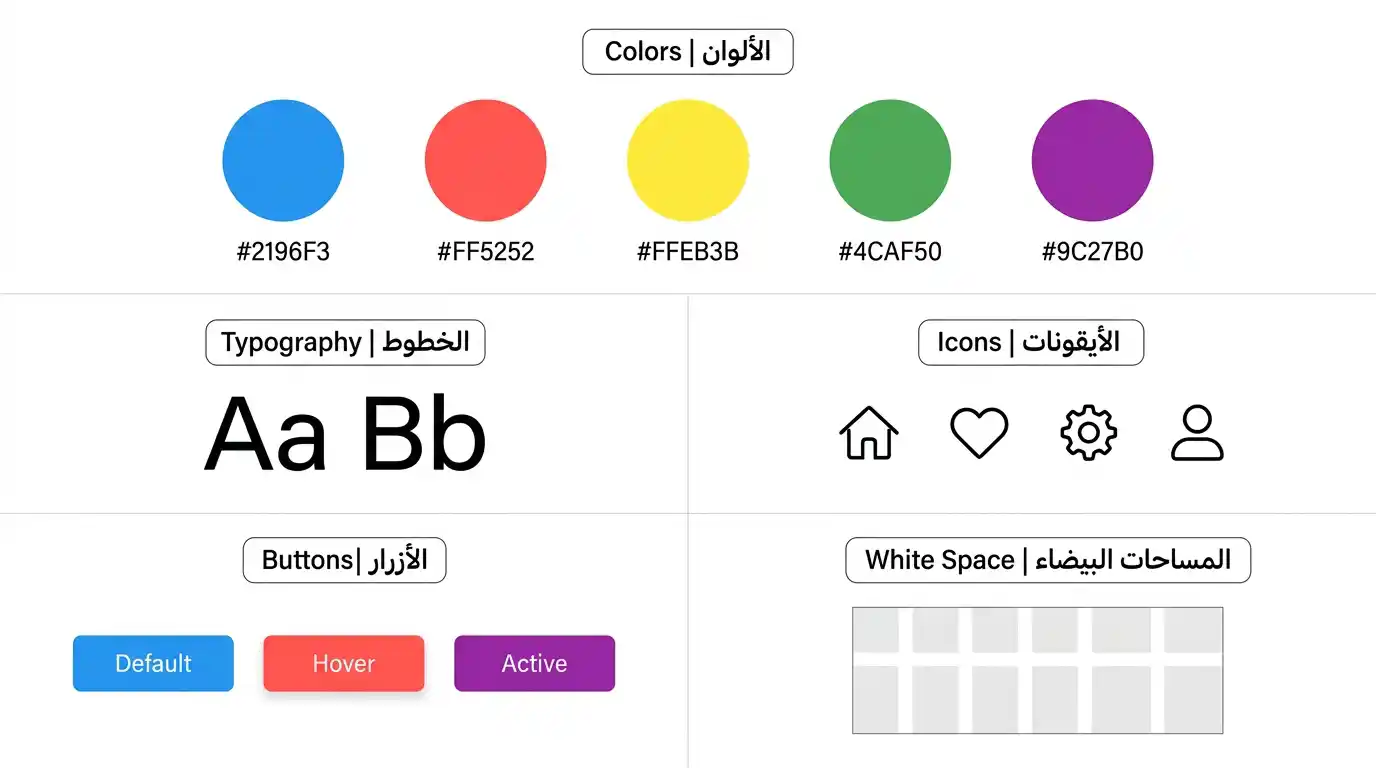1376x768 pixels.
Task: Click the Typography section label
Action: 345,342
